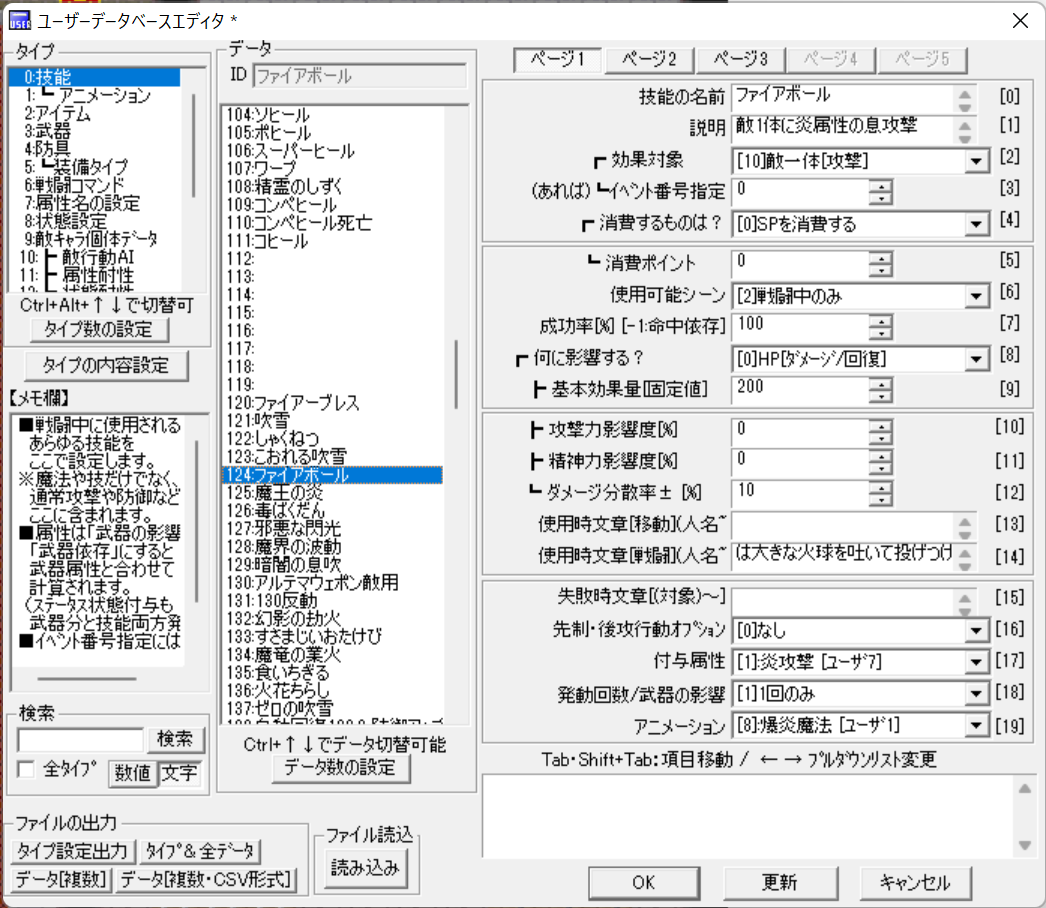Viewport: 1046px width, 908px height.
Task: Open the 使用可能シーン dropdown
Action: coord(976,296)
